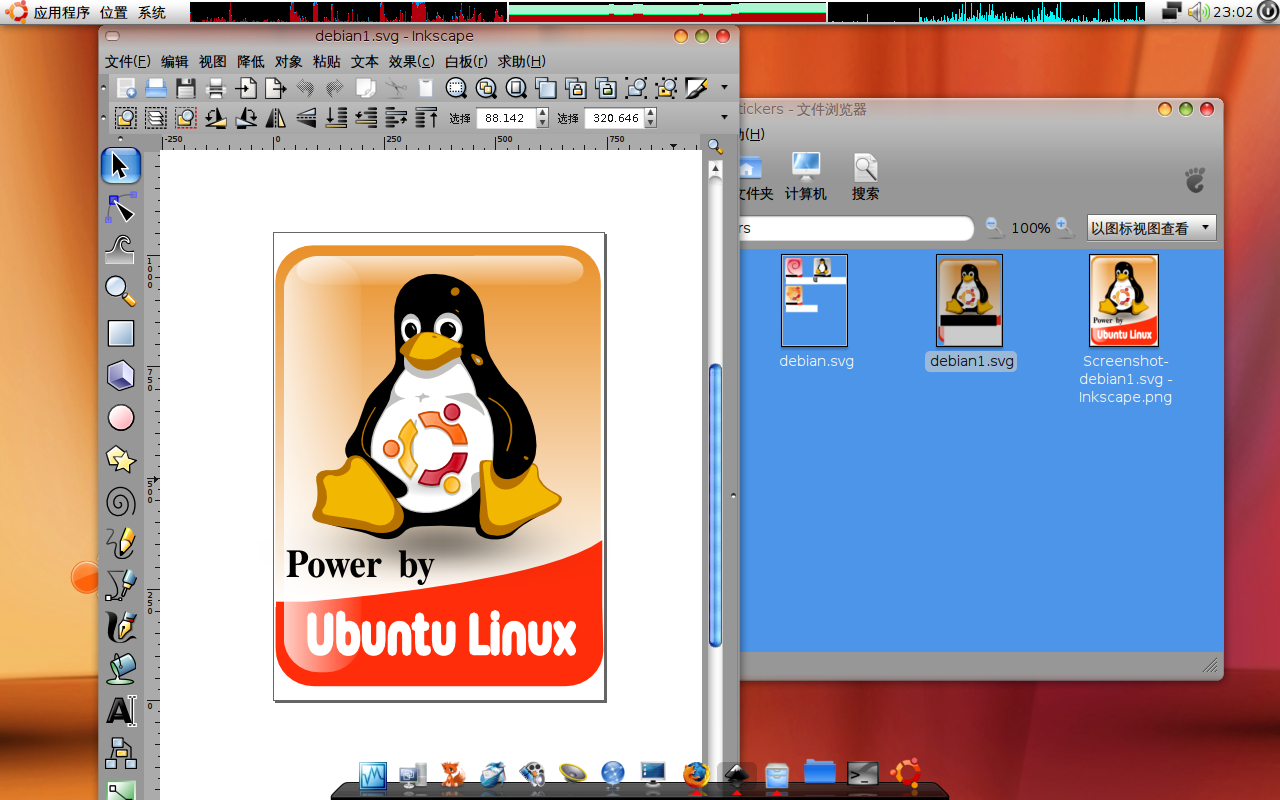Select the Paint bucket fill tool
Screen dimensions: 1280x800
click(x=121, y=669)
